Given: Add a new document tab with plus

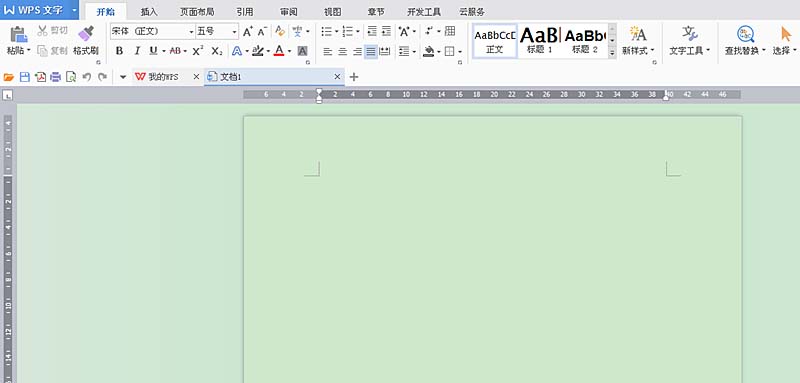Looking at the screenshot, I should click(354, 77).
